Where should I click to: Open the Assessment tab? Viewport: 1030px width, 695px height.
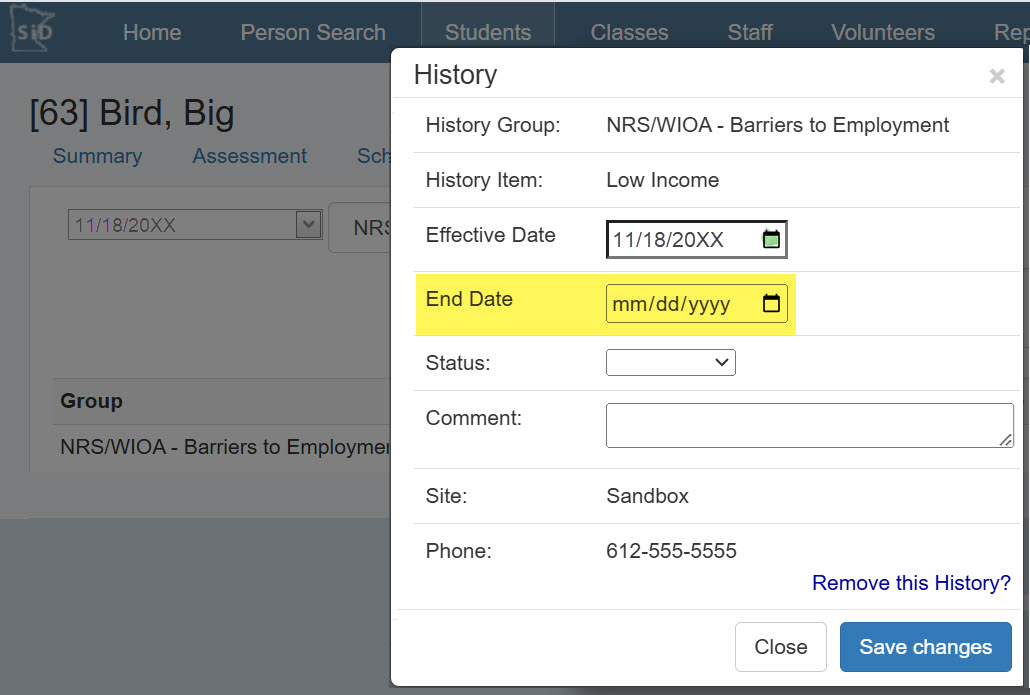pos(249,156)
